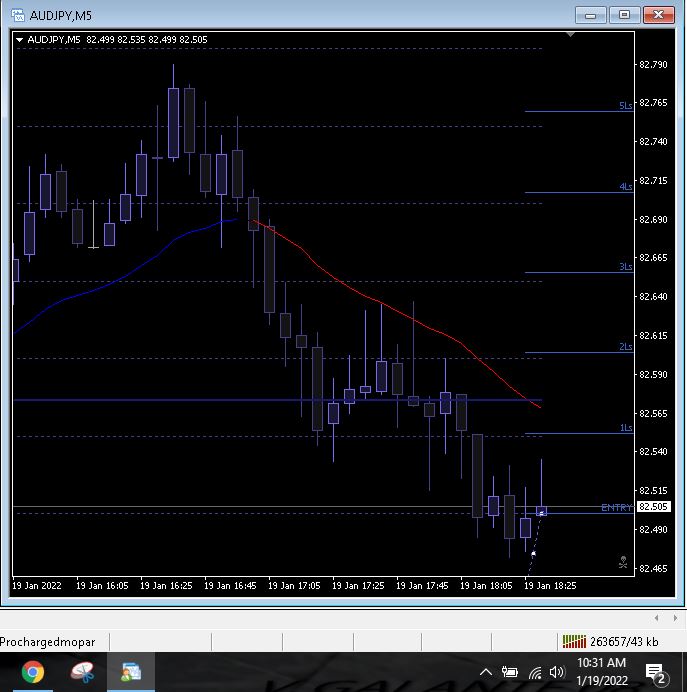
Task: Expand the AUDJPY,M5 chart info dropdown triangle
Action: click(x=19, y=40)
